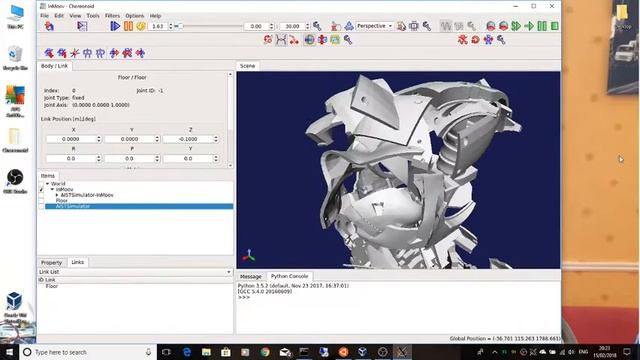640x360 pixels.
Task: Click the red branching joint kinematics icon
Action: (x=294, y=40)
